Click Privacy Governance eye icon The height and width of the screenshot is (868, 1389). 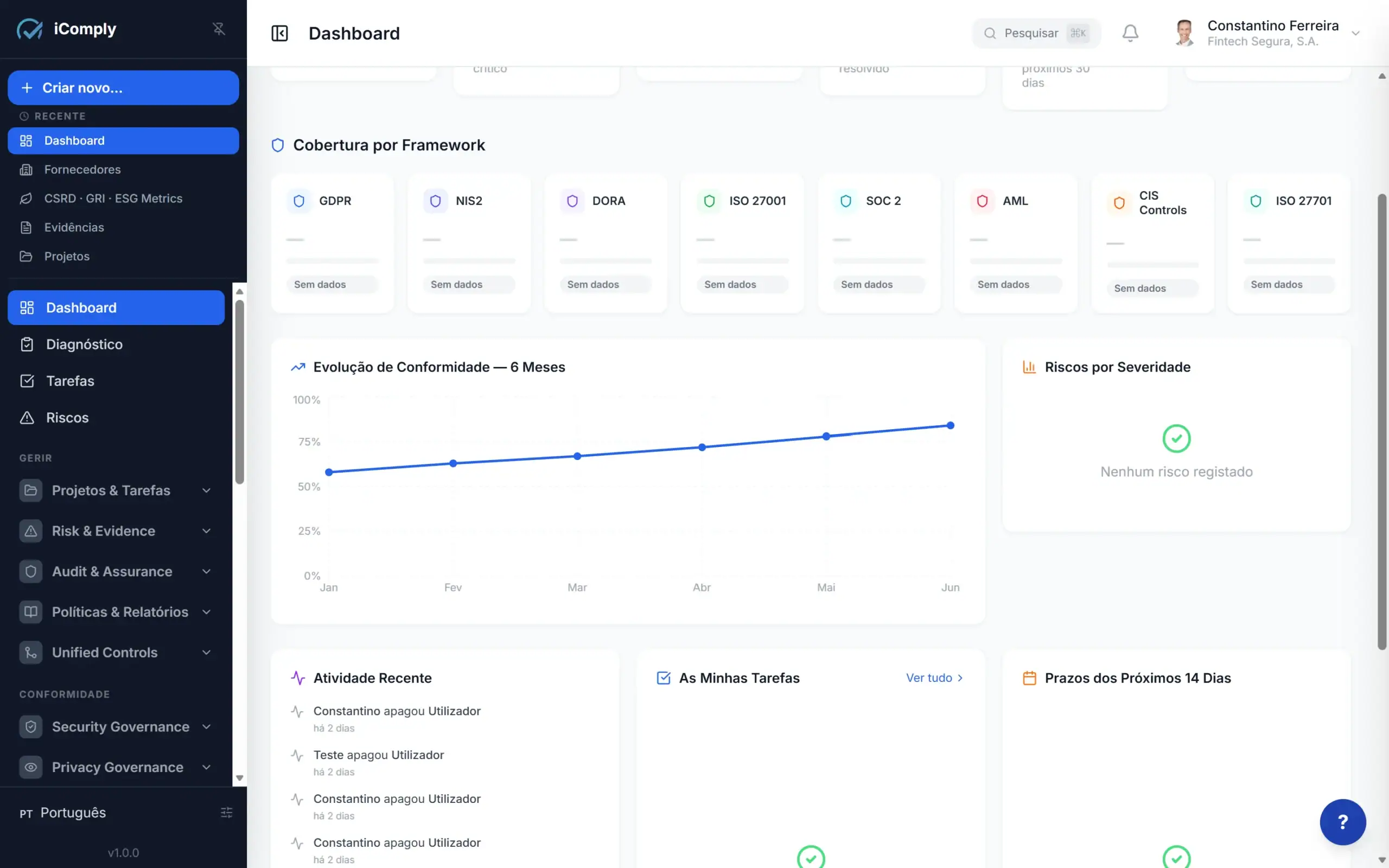pyautogui.click(x=31, y=768)
